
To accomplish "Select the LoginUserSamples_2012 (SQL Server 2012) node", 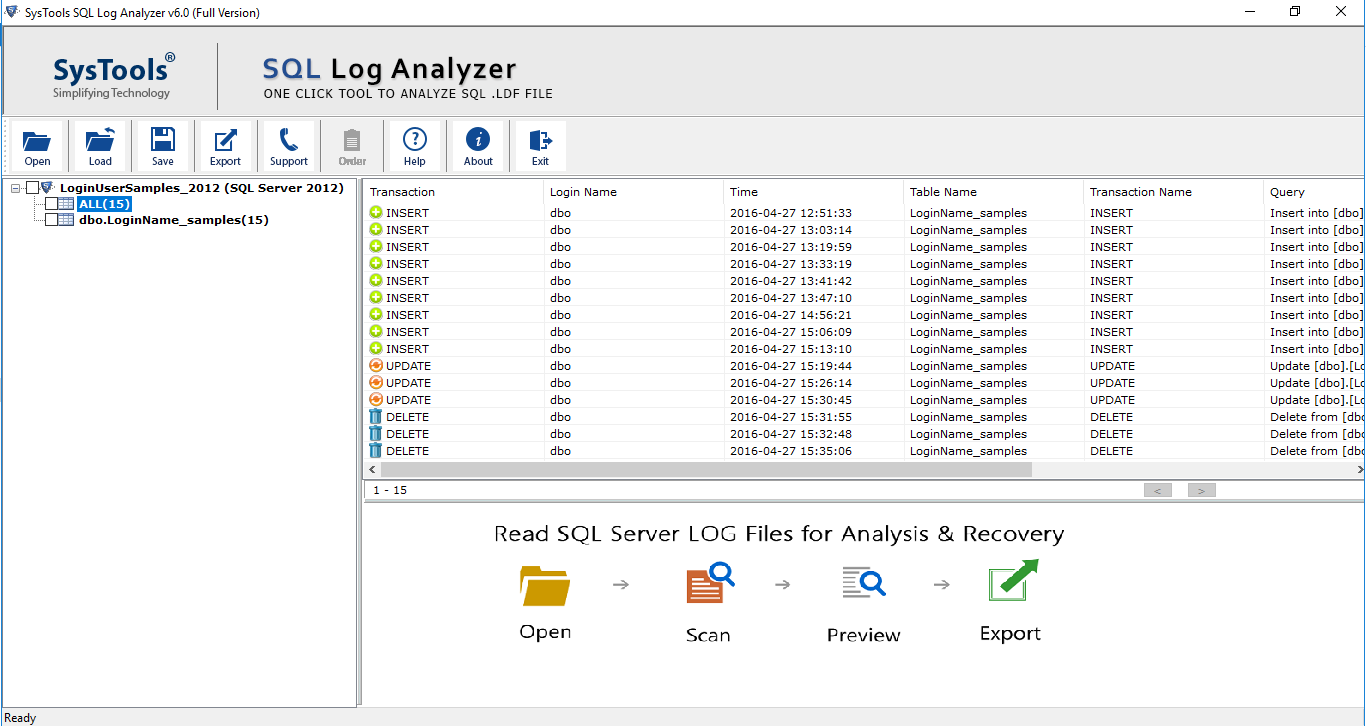I will 202,188.
